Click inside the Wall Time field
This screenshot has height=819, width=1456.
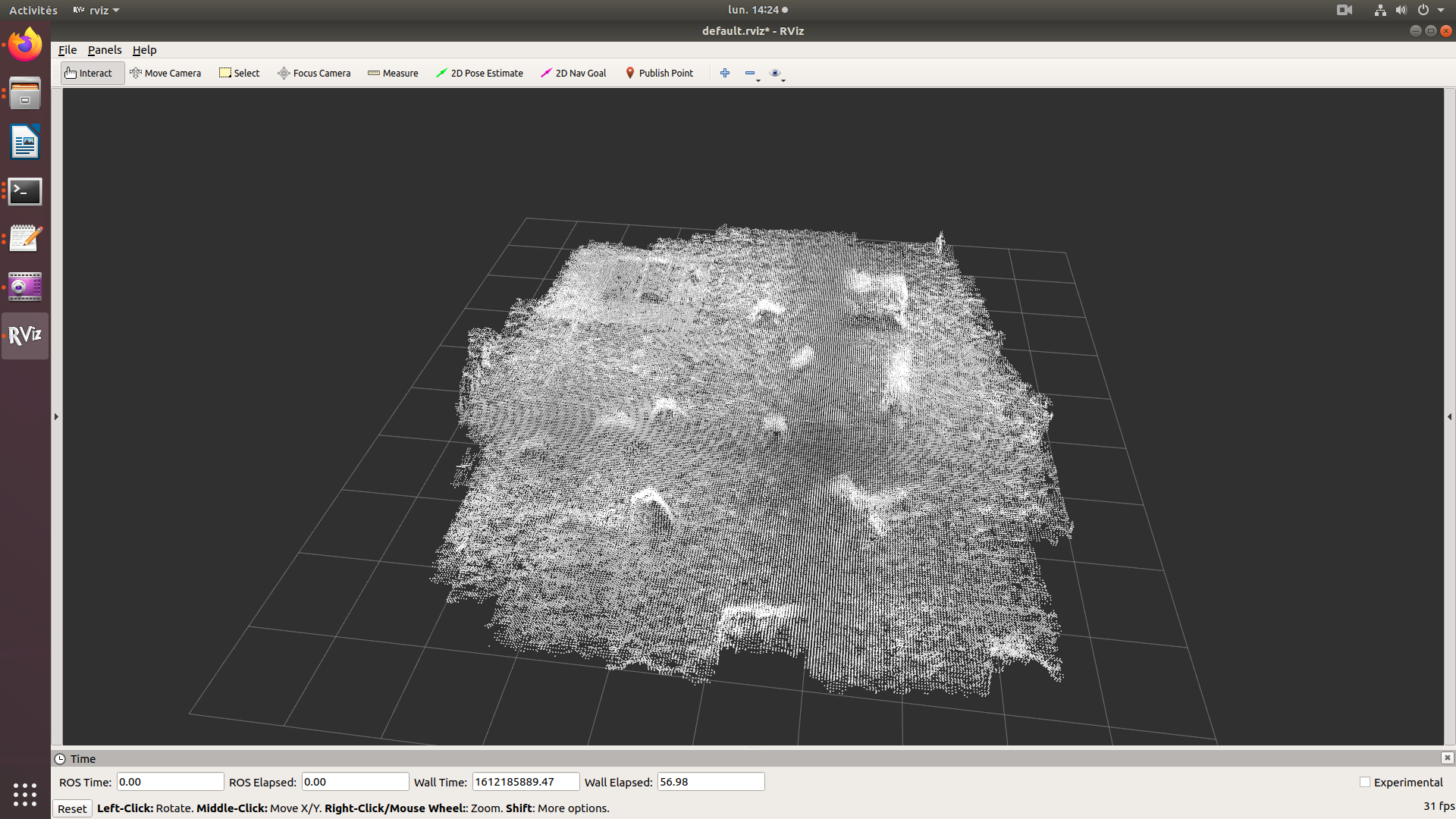pos(525,782)
